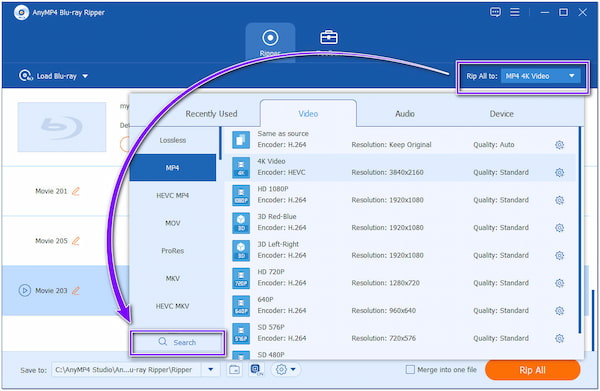Switch to the Video tab
The image size is (600, 391).
click(308, 114)
